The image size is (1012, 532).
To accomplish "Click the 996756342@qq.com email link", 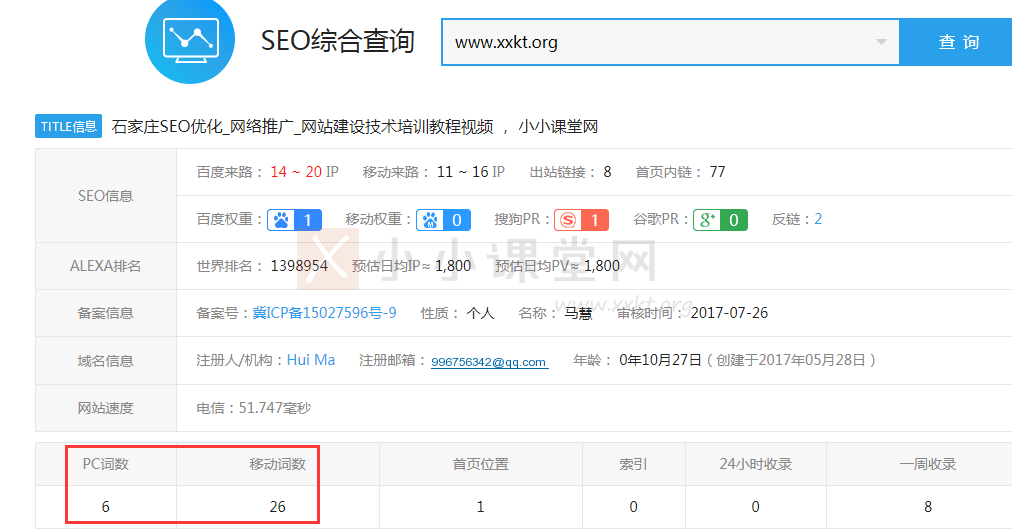I will (x=489, y=362).
